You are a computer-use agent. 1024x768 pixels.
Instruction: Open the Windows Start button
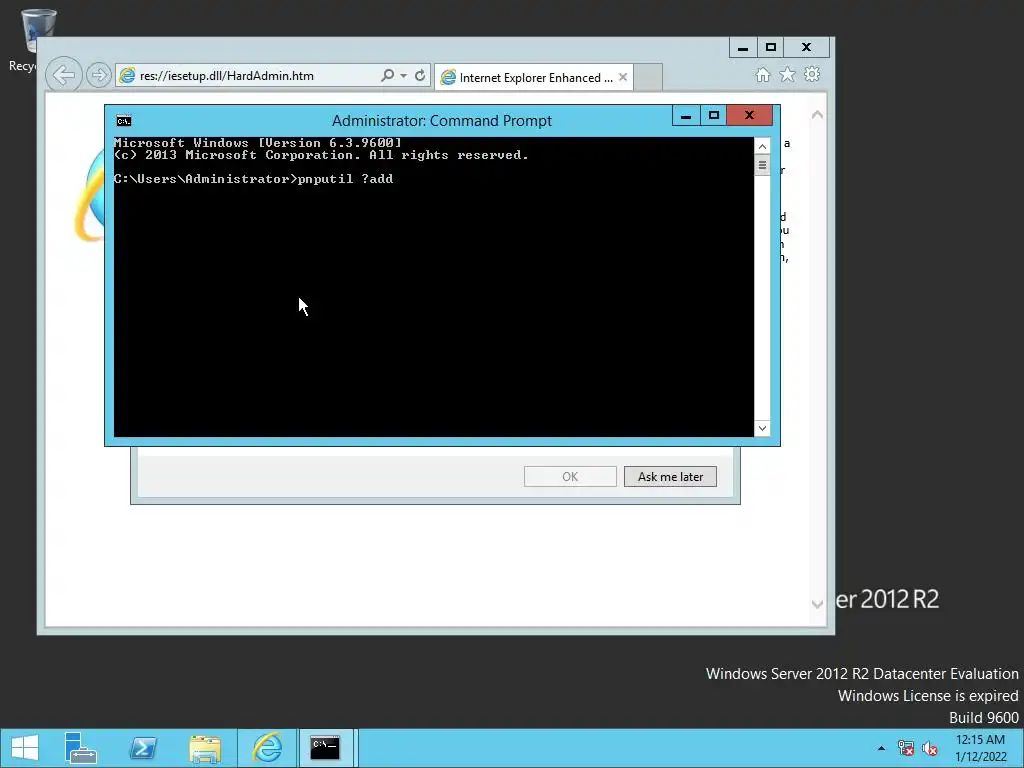point(25,748)
